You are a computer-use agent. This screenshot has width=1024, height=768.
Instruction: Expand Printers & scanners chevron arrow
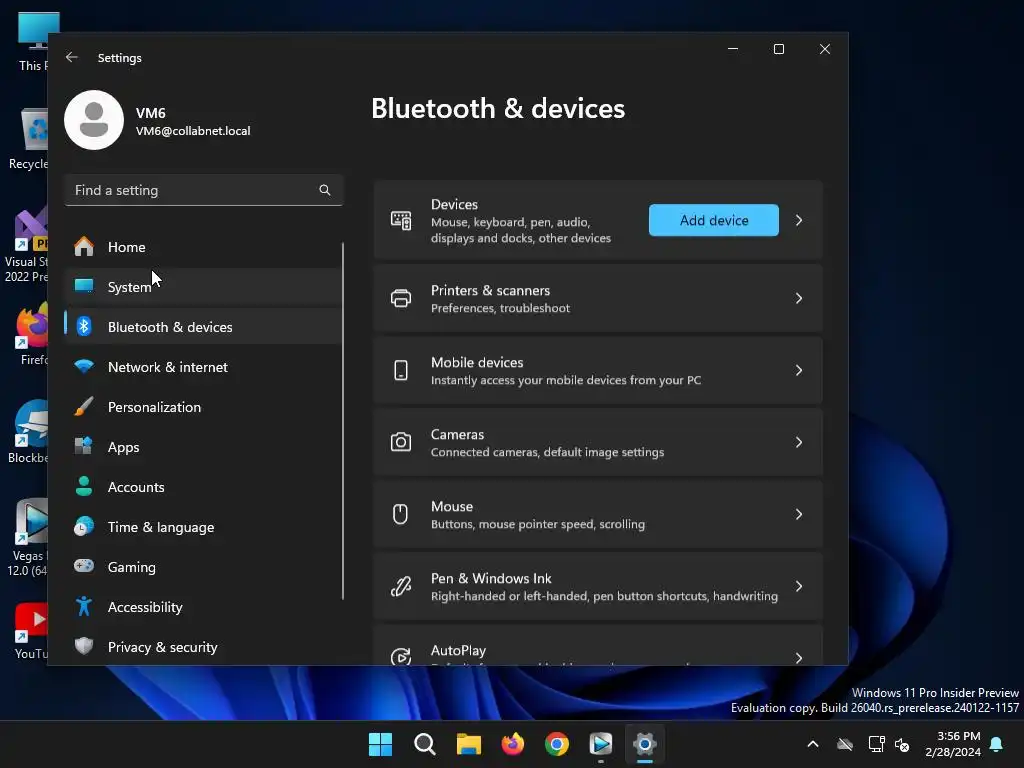[x=799, y=298]
